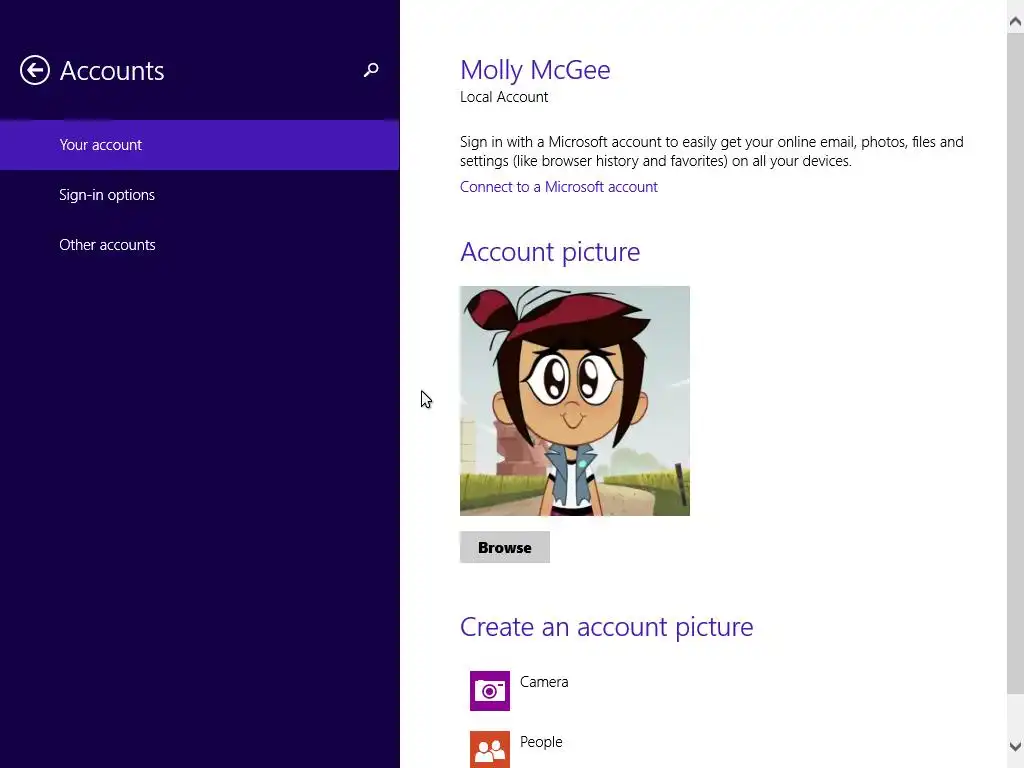Click the Camera label text
Image resolution: width=1024 pixels, height=768 pixels.
tap(544, 682)
